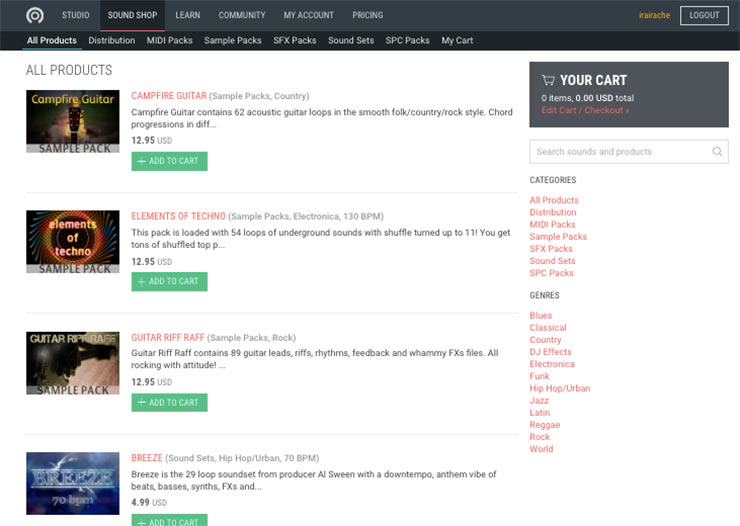Select the SFX Packs tab
This screenshot has height=526, width=740.
coord(294,41)
